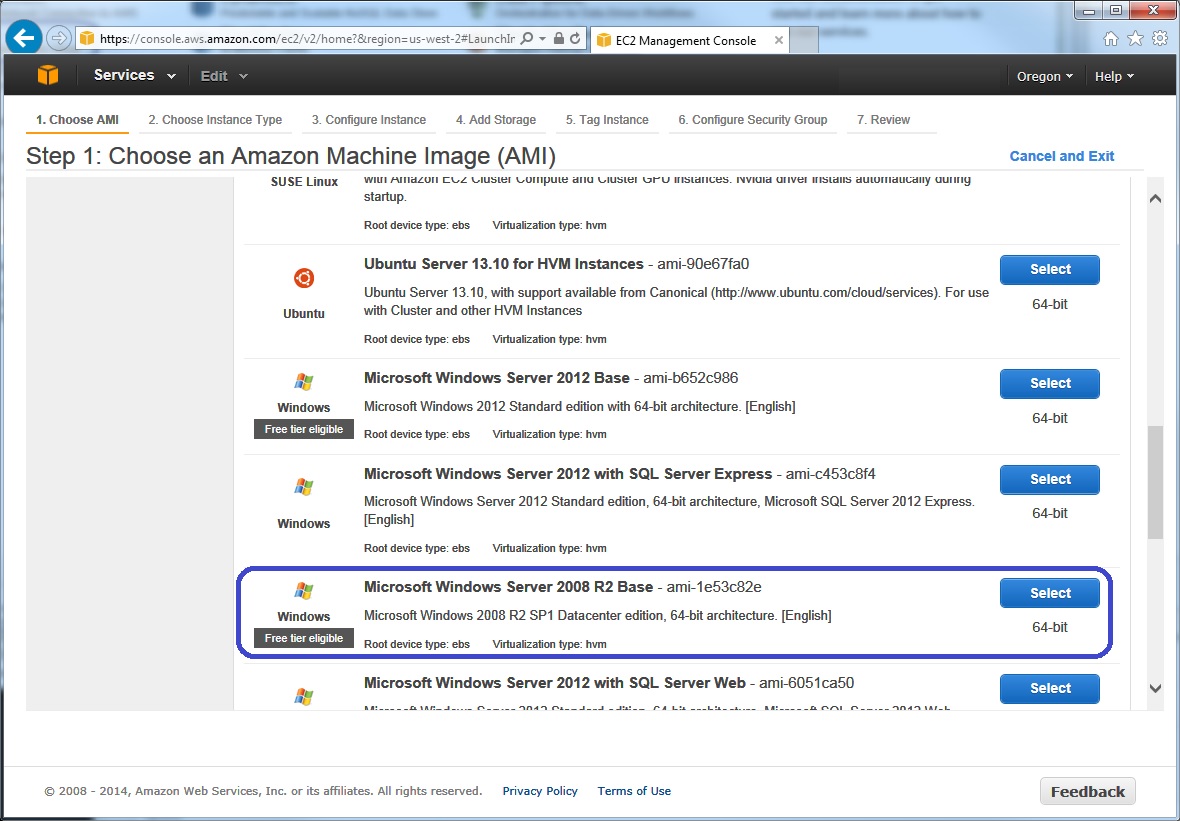Select Microsoft Windows Server 2008 R2 Base

tap(1050, 593)
